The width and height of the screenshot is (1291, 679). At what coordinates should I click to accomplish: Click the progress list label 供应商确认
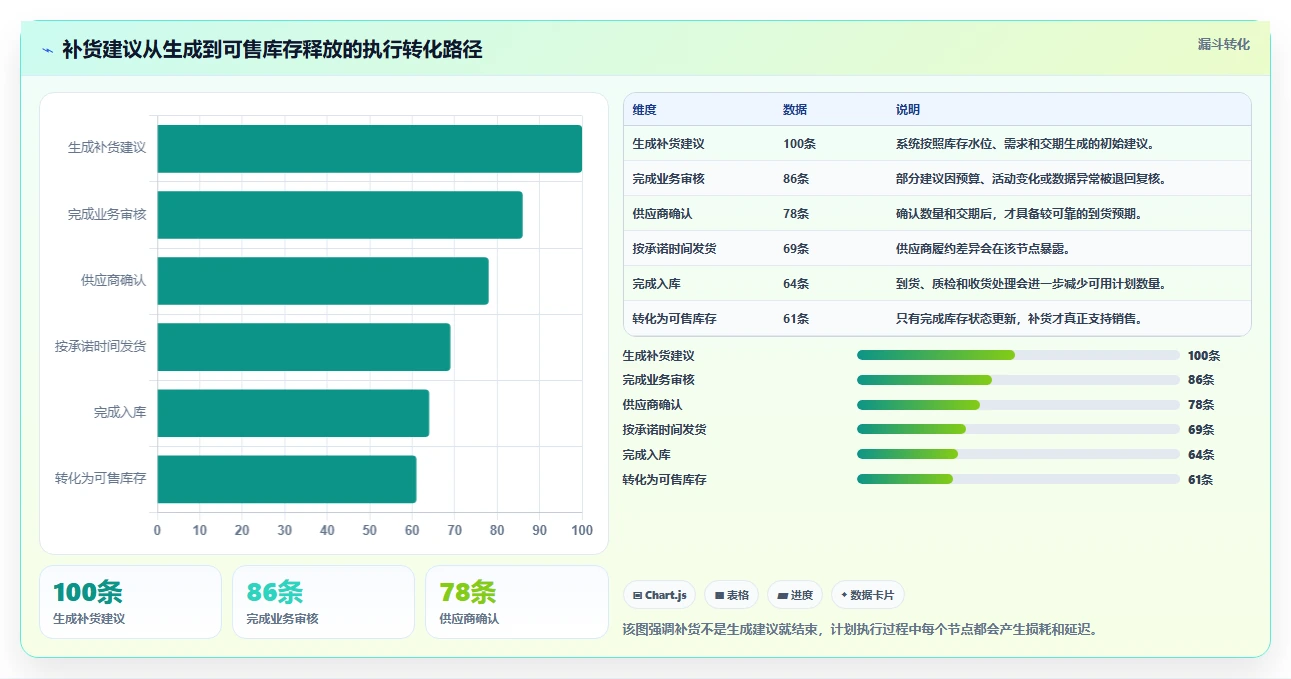pos(652,405)
